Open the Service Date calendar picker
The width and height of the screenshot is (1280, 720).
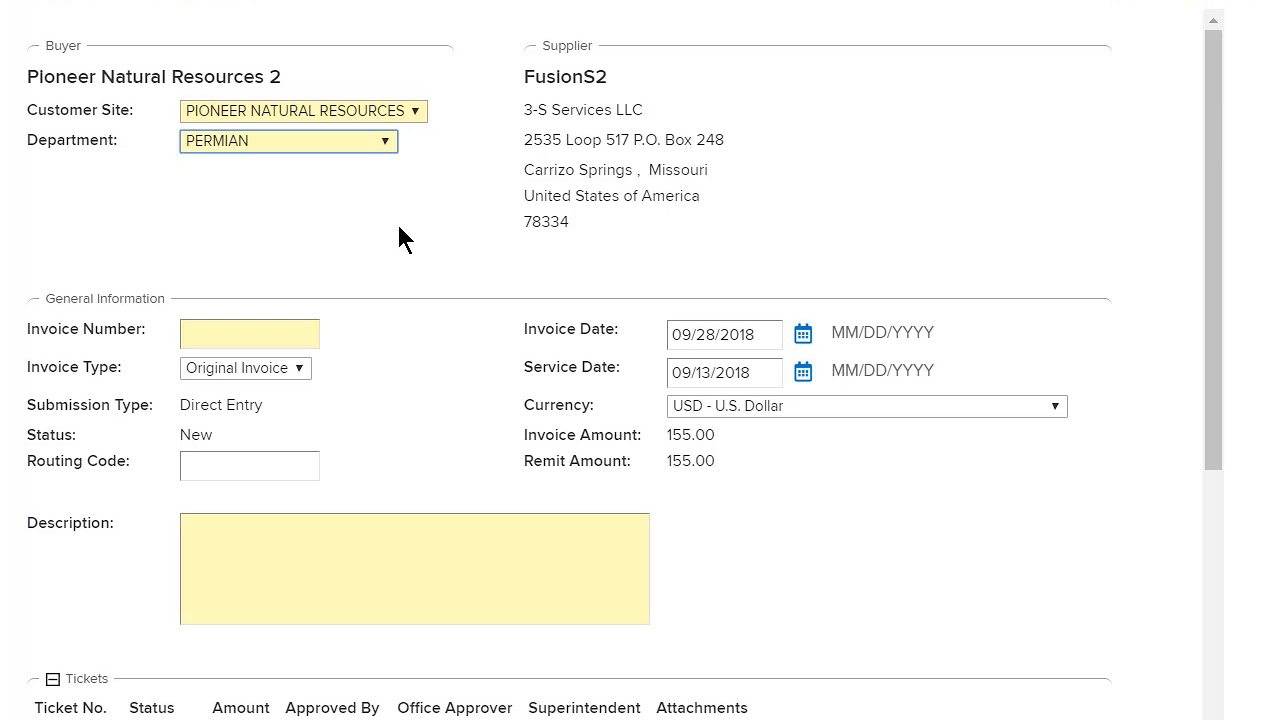[803, 372]
